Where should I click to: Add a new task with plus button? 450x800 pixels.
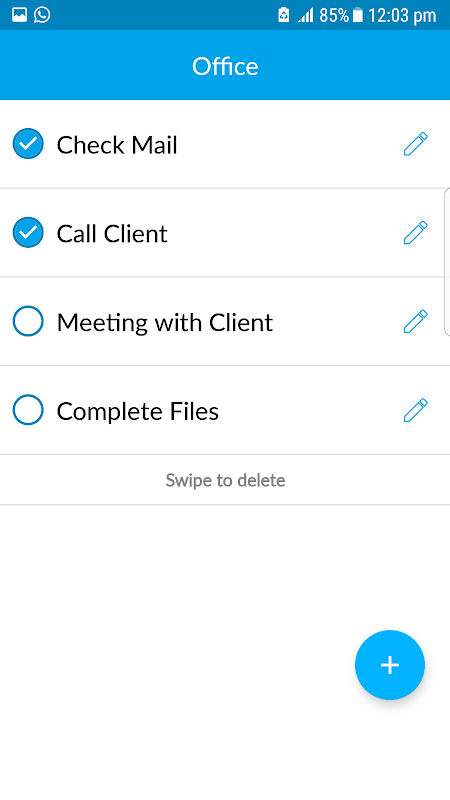click(x=390, y=665)
